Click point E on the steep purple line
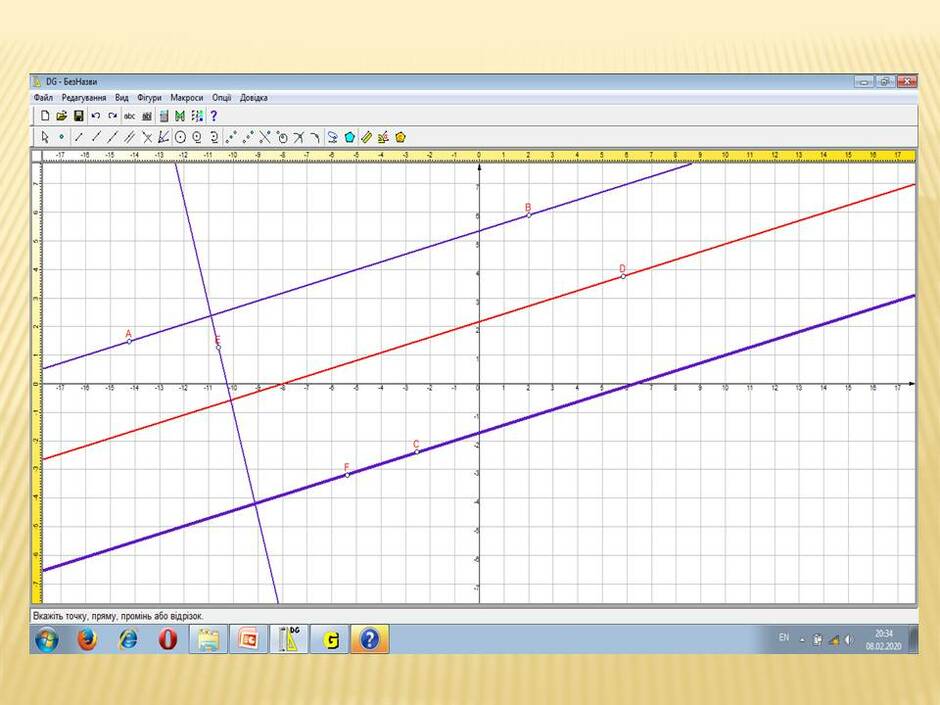940x705 pixels. coord(218,348)
